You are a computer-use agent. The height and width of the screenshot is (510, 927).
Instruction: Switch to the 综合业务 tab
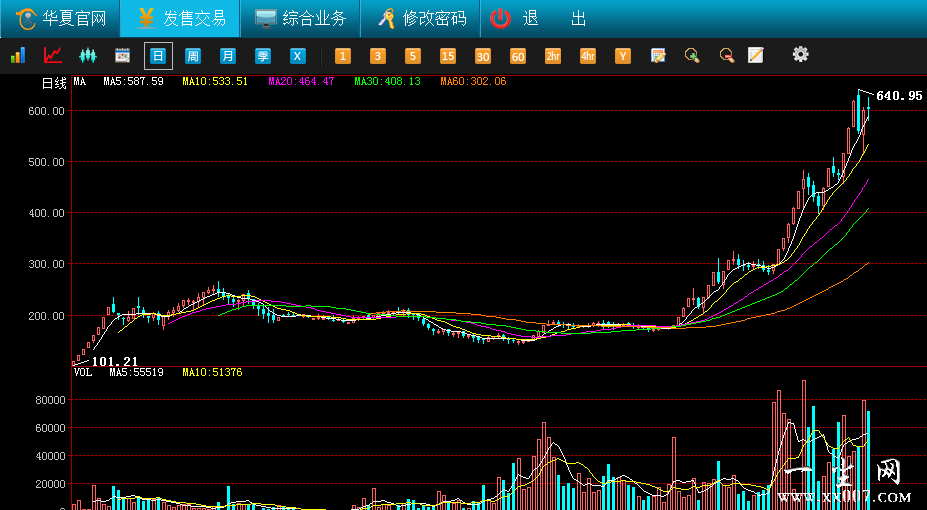(x=300, y=18)
